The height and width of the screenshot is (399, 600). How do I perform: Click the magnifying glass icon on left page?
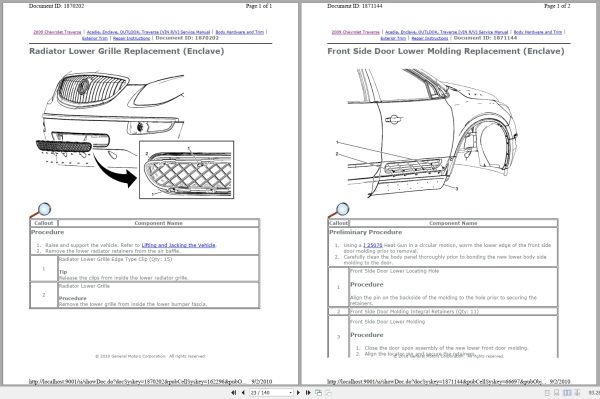tap(41, 210)
